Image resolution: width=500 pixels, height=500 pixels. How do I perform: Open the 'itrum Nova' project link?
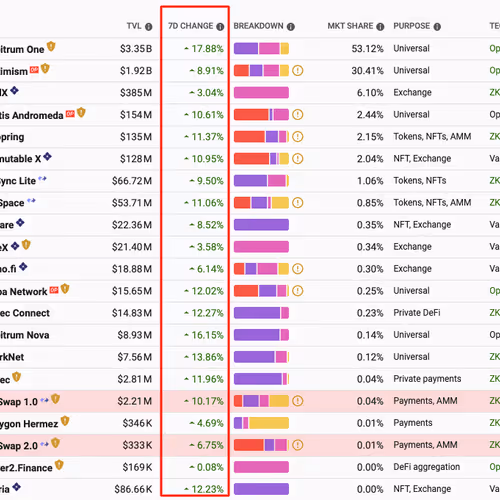[25, 335]
